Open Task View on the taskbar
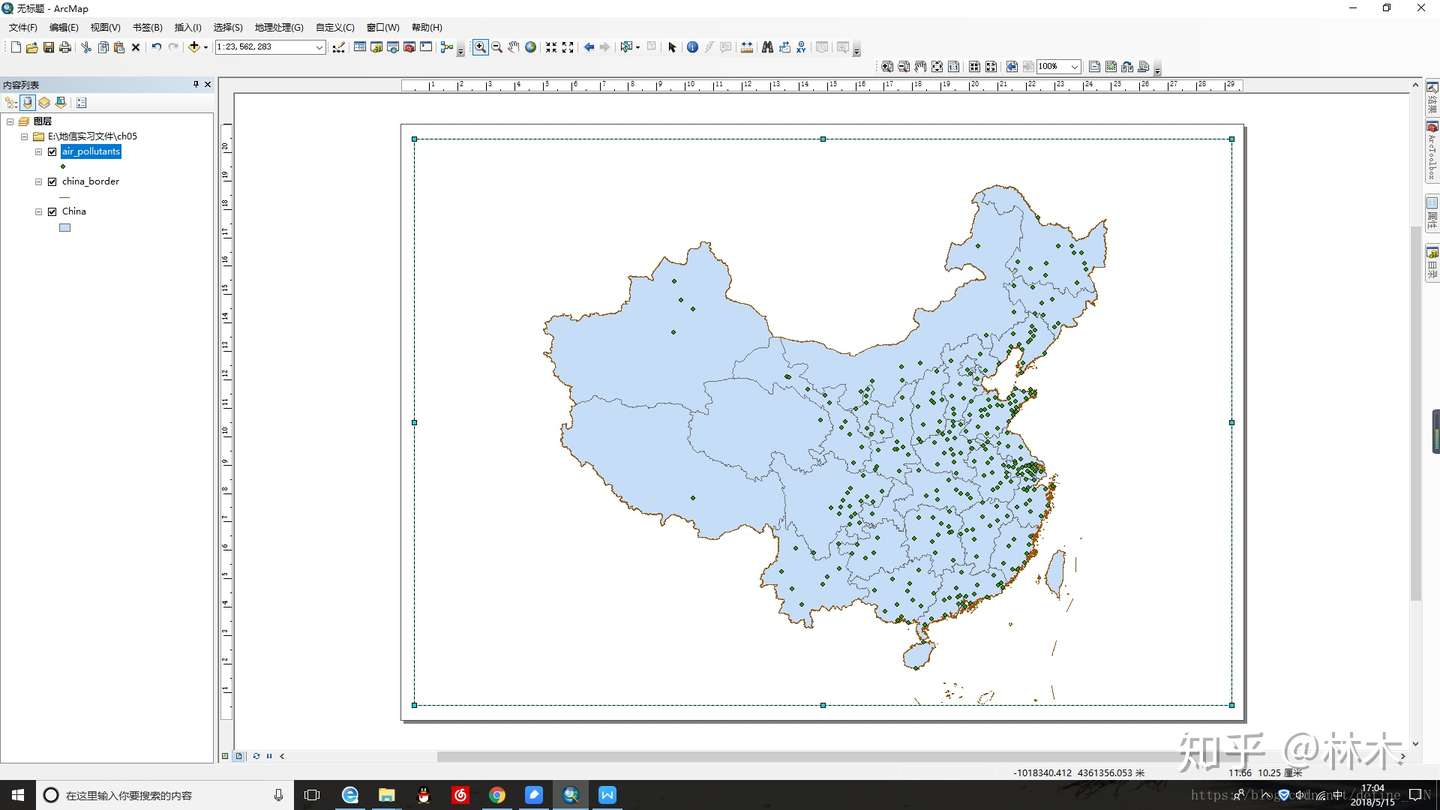The height and width of the screenshot is (810, 1440). coord(312,795)
